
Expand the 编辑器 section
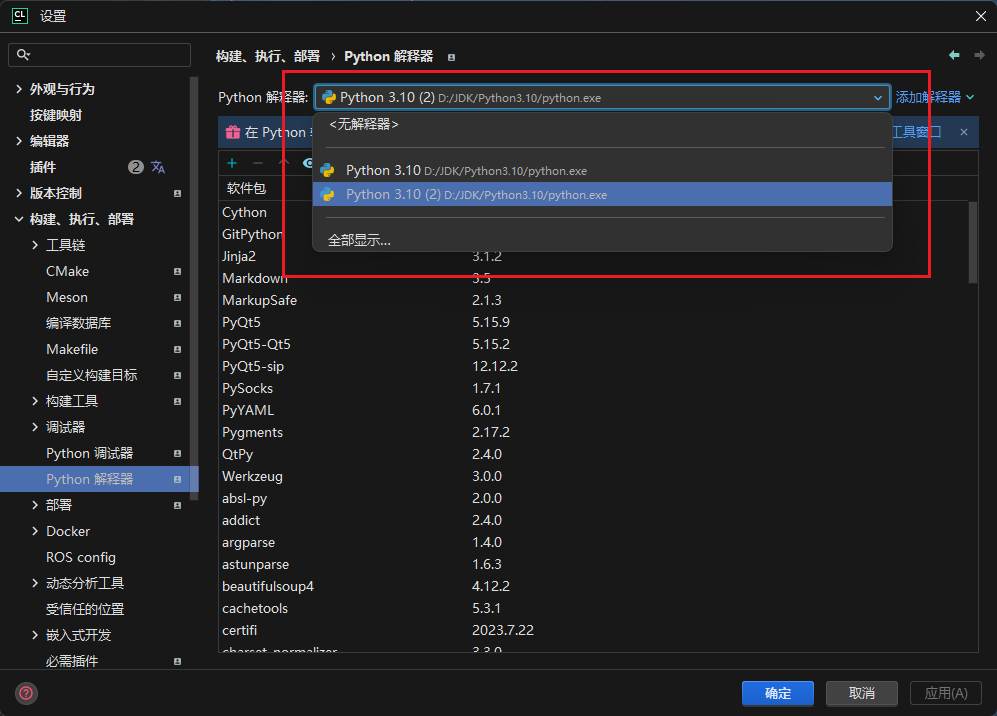coord(18,141)
